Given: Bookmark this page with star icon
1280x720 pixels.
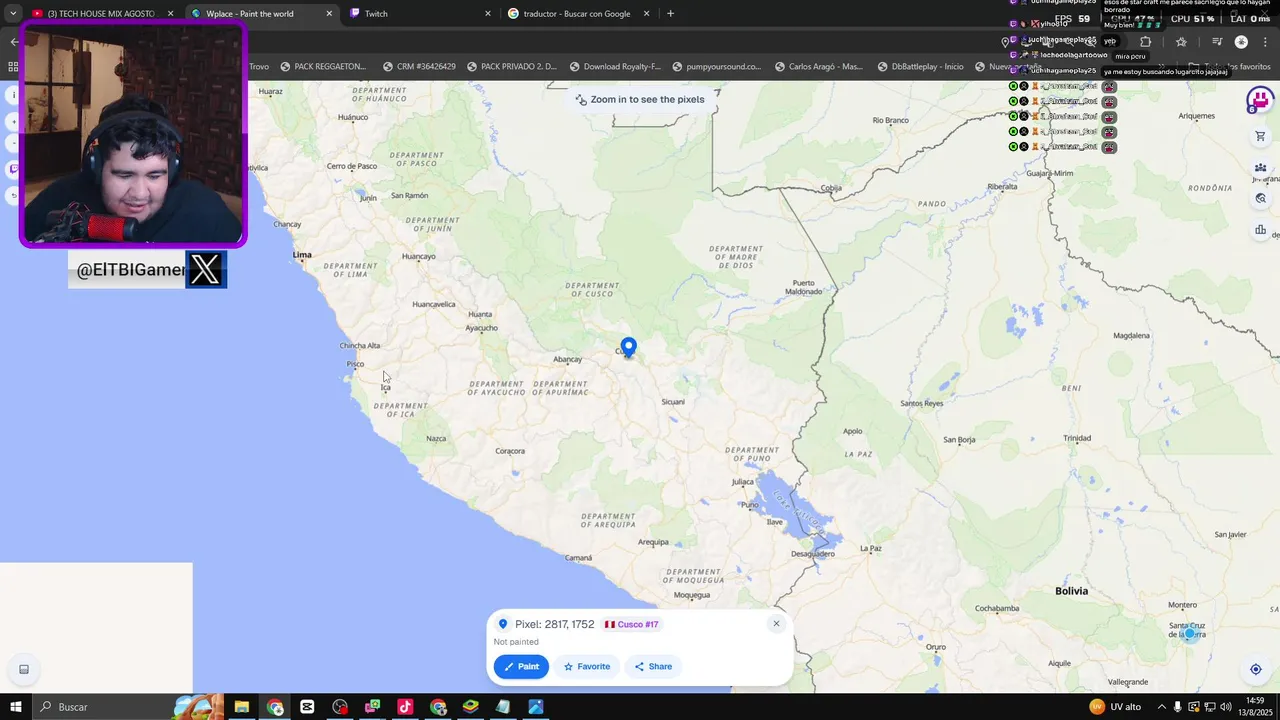Looking at the screenshot, I should (1181, 42).
